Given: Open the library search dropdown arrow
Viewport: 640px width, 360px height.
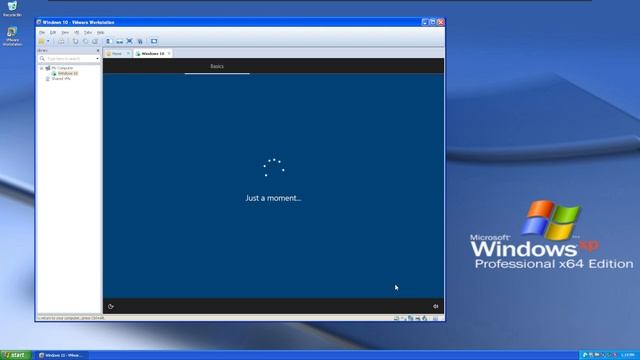Looking at the screenshot, I should [x=98, y=59].
